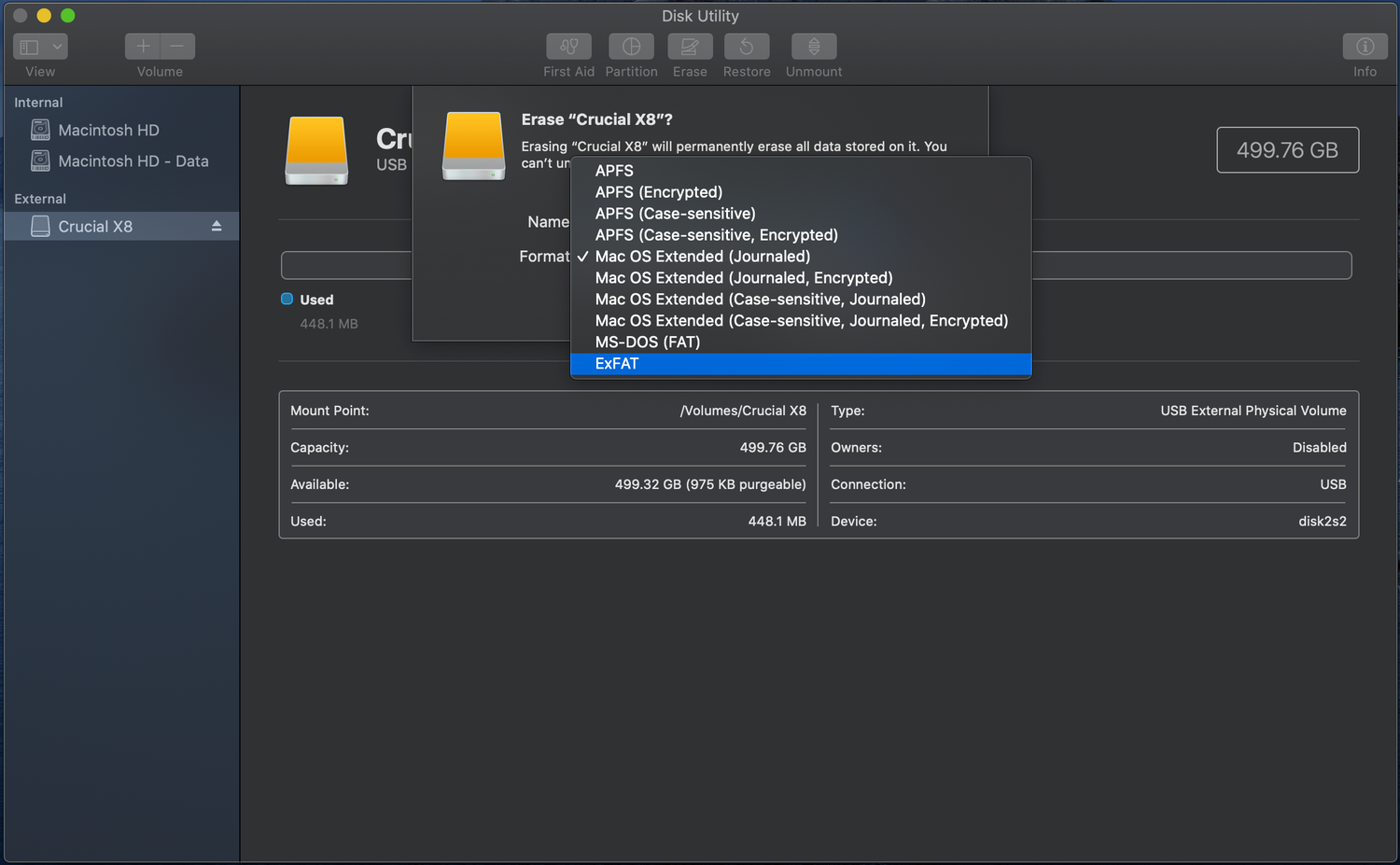Choose MS-DOS (FAT) from format list
1400x865 pixels.
[648, 342]
